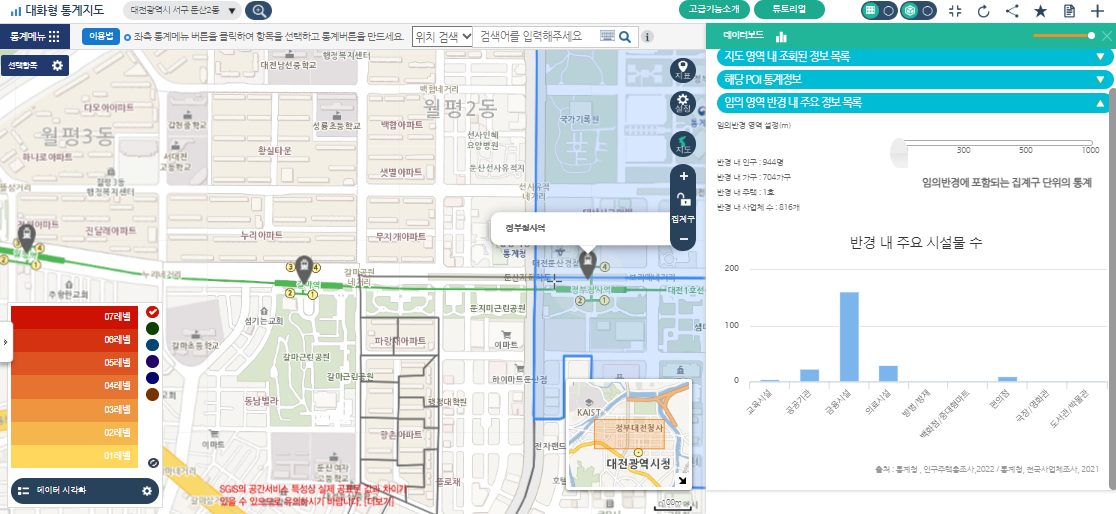Click the star bookmark icon
The image size is (1116, 514).
click(x=1040, y=11)
